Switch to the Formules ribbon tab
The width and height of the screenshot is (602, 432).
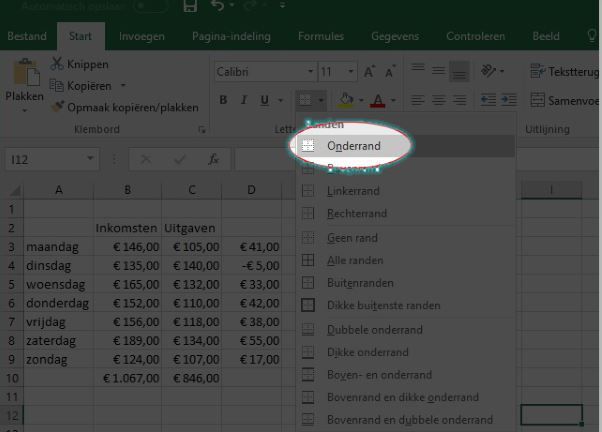tap(323, 37)
